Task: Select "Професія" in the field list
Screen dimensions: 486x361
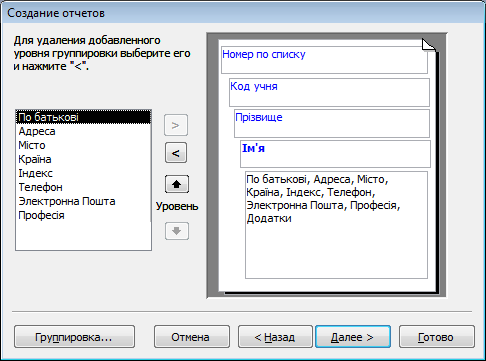Action: [x=83, y=215]
